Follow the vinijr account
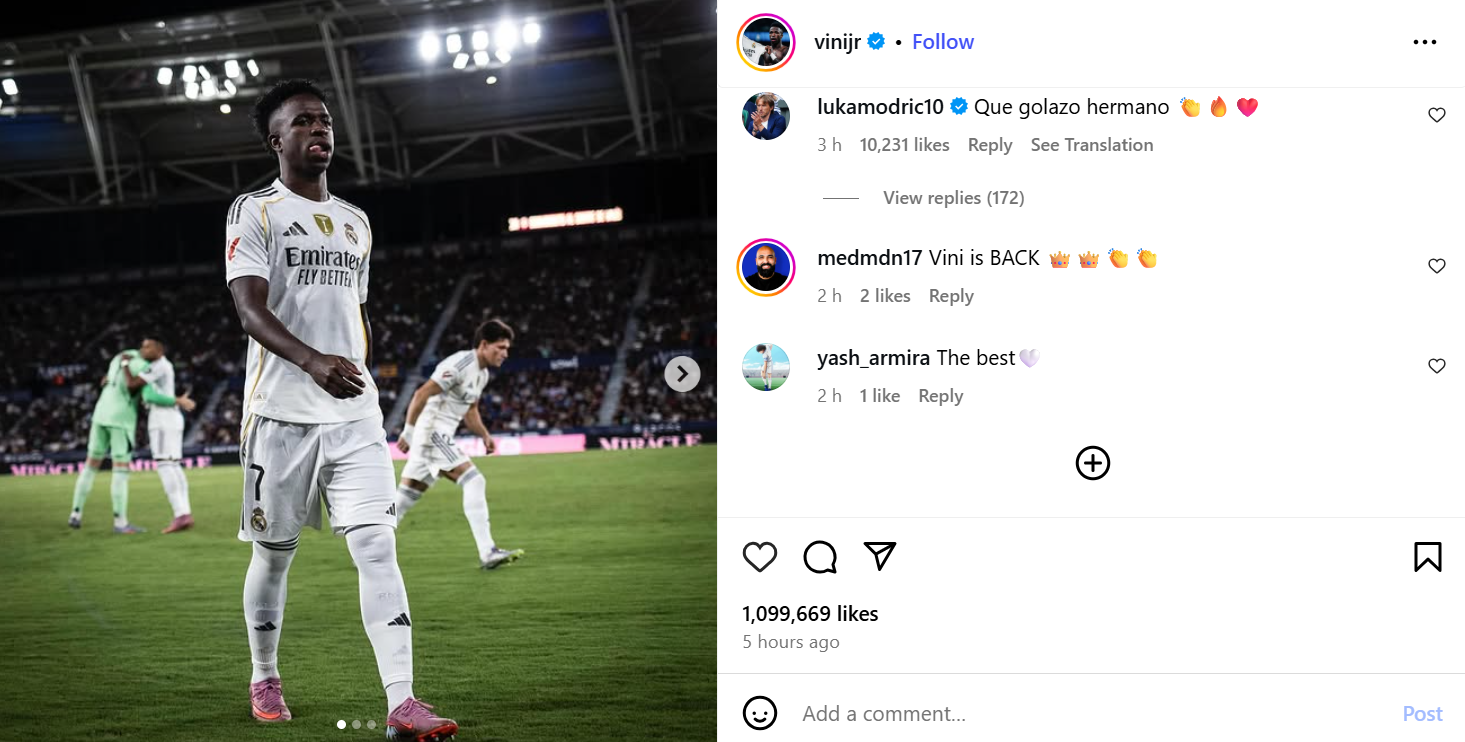Screen dimensions: 1465x742 [943, 42]
